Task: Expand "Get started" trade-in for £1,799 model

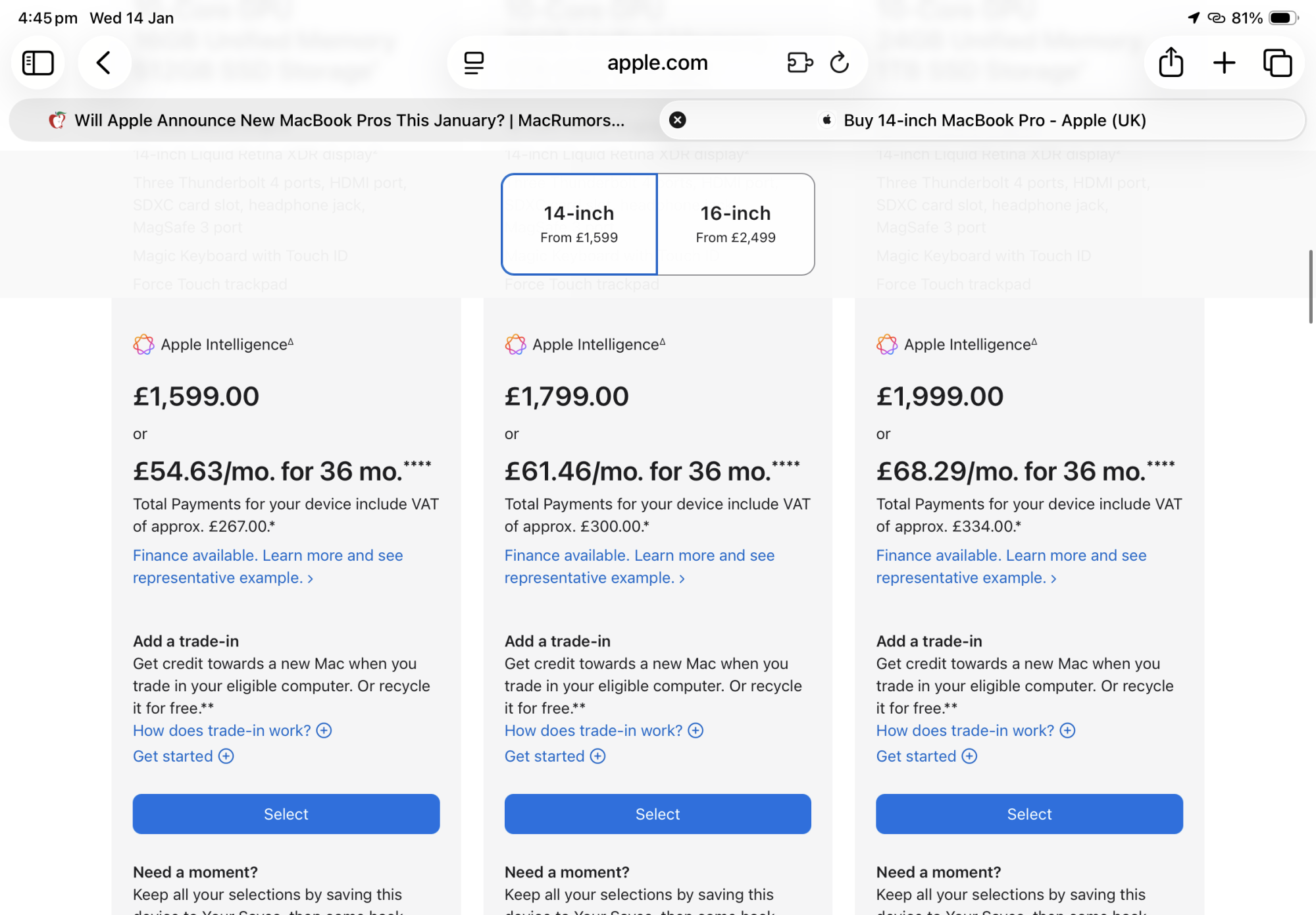Action: [555, 756]
